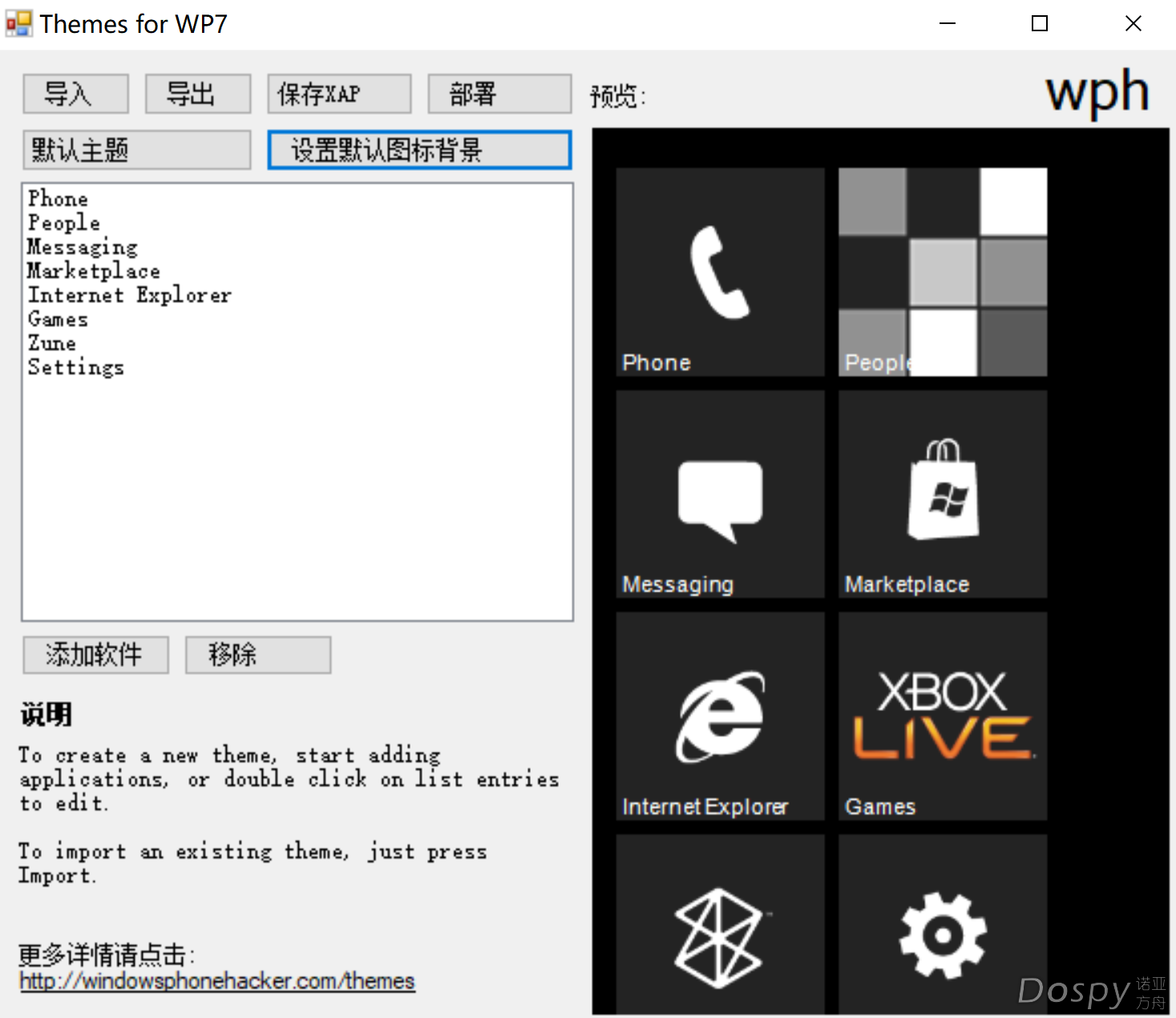Click the Internet Explorer logo icon
Image resolution: width=1176 pixels, height=1018 pixels.
point(720,717)
